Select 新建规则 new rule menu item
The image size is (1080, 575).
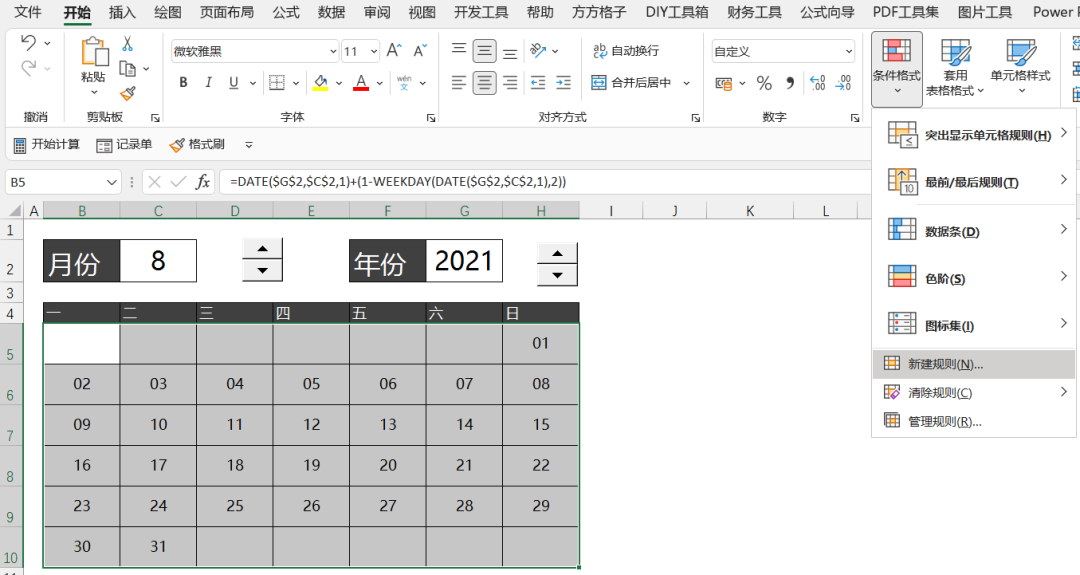tap(974, 364)
